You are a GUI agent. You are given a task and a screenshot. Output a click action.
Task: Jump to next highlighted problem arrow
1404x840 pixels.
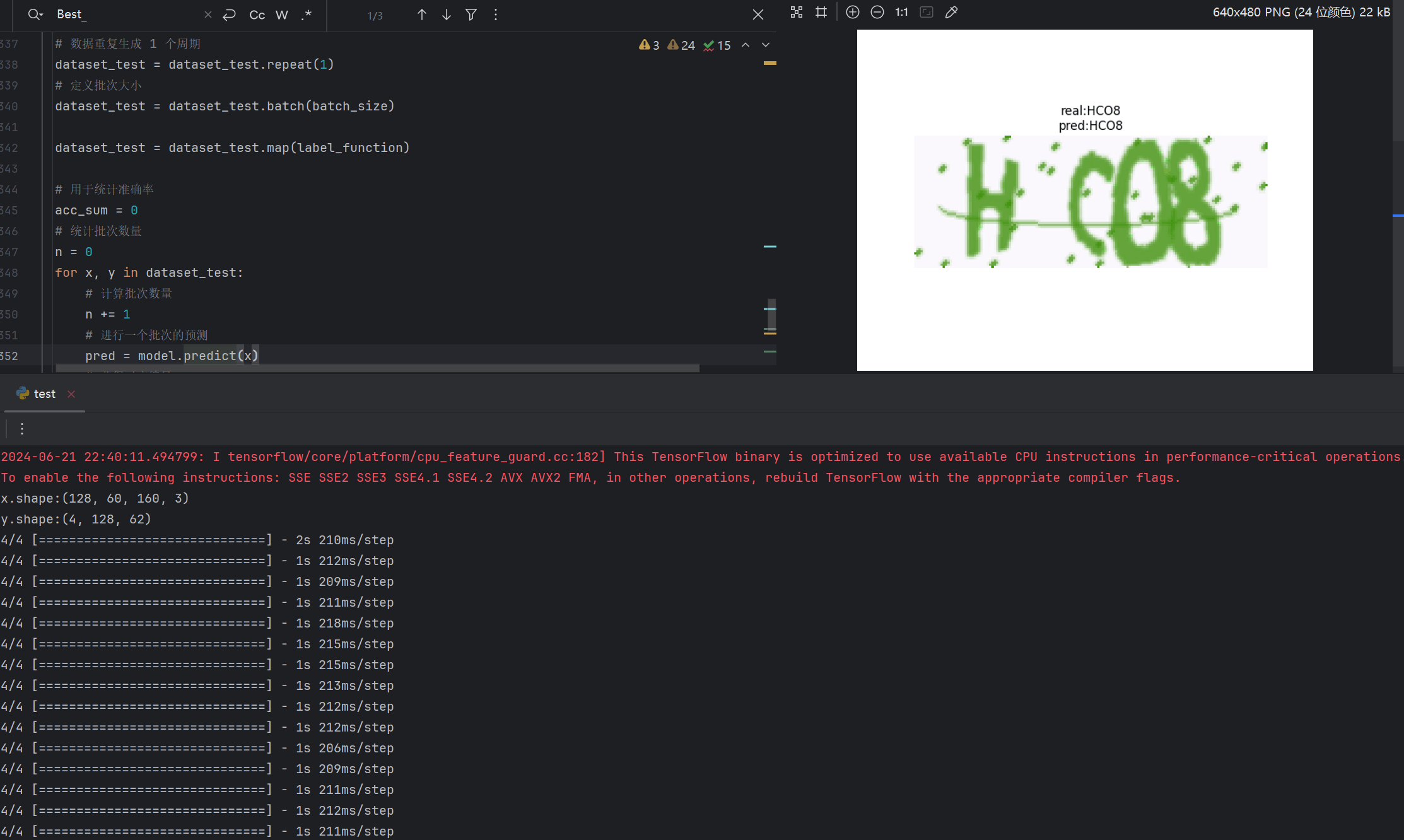tap(766, 45)
